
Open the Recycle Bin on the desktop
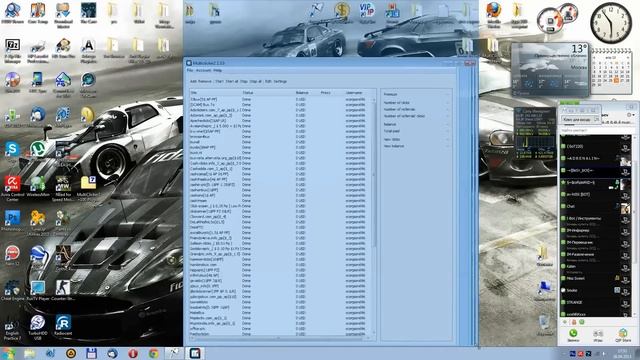544,325
